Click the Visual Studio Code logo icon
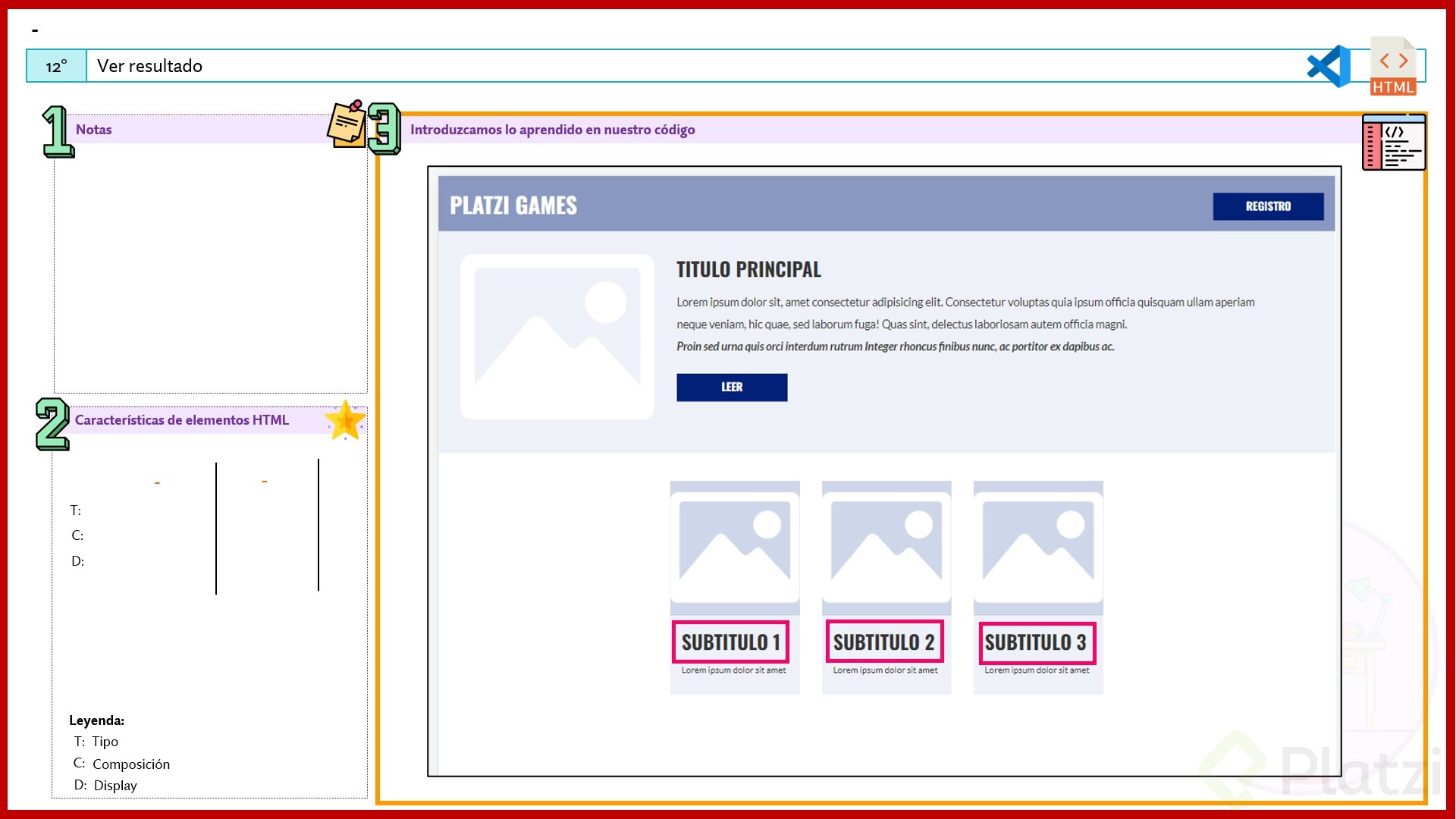The width and height of the screenshot is (1456, 819). [x=1329, y=66]
